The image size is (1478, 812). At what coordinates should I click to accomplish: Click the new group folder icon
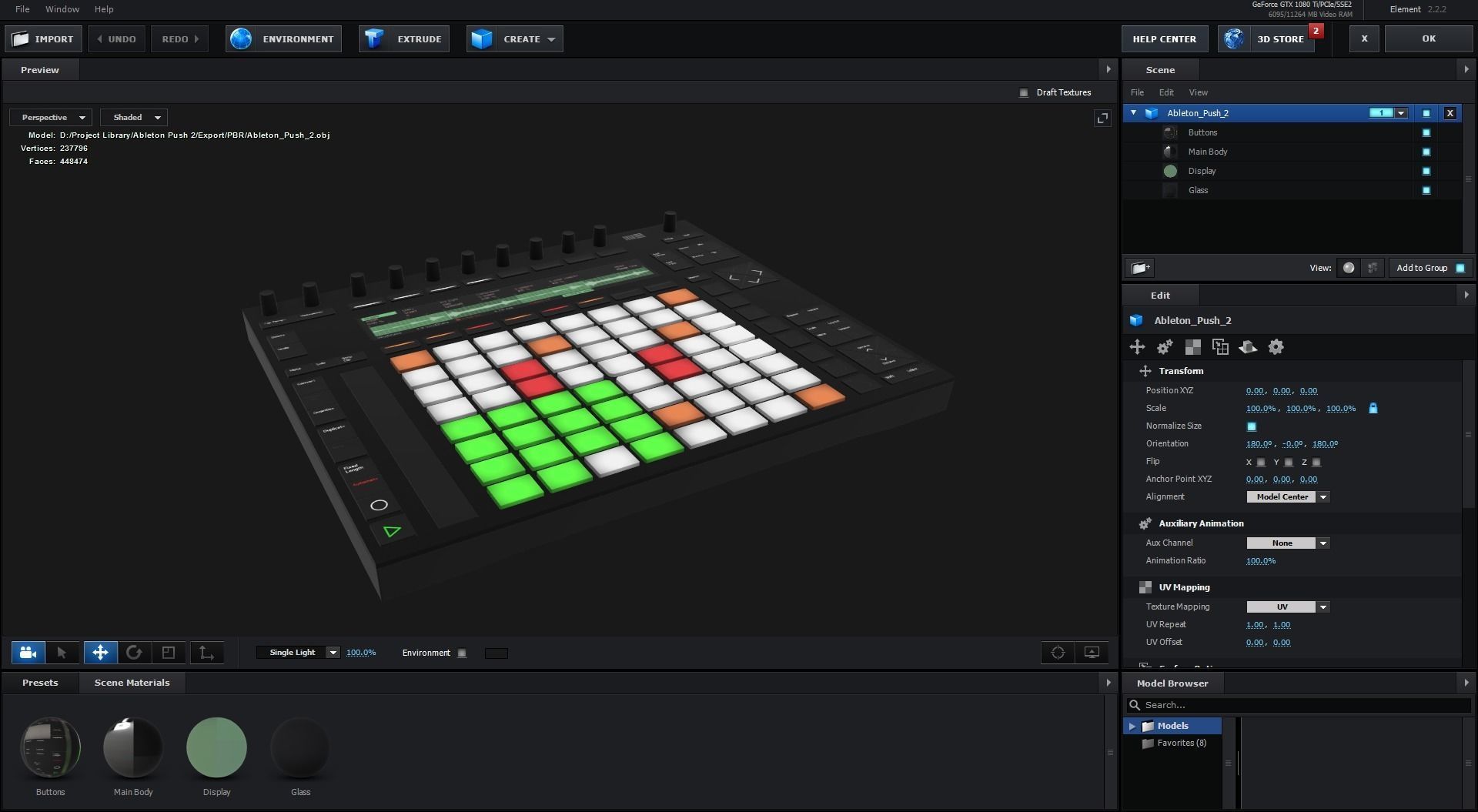[1140, 268]
